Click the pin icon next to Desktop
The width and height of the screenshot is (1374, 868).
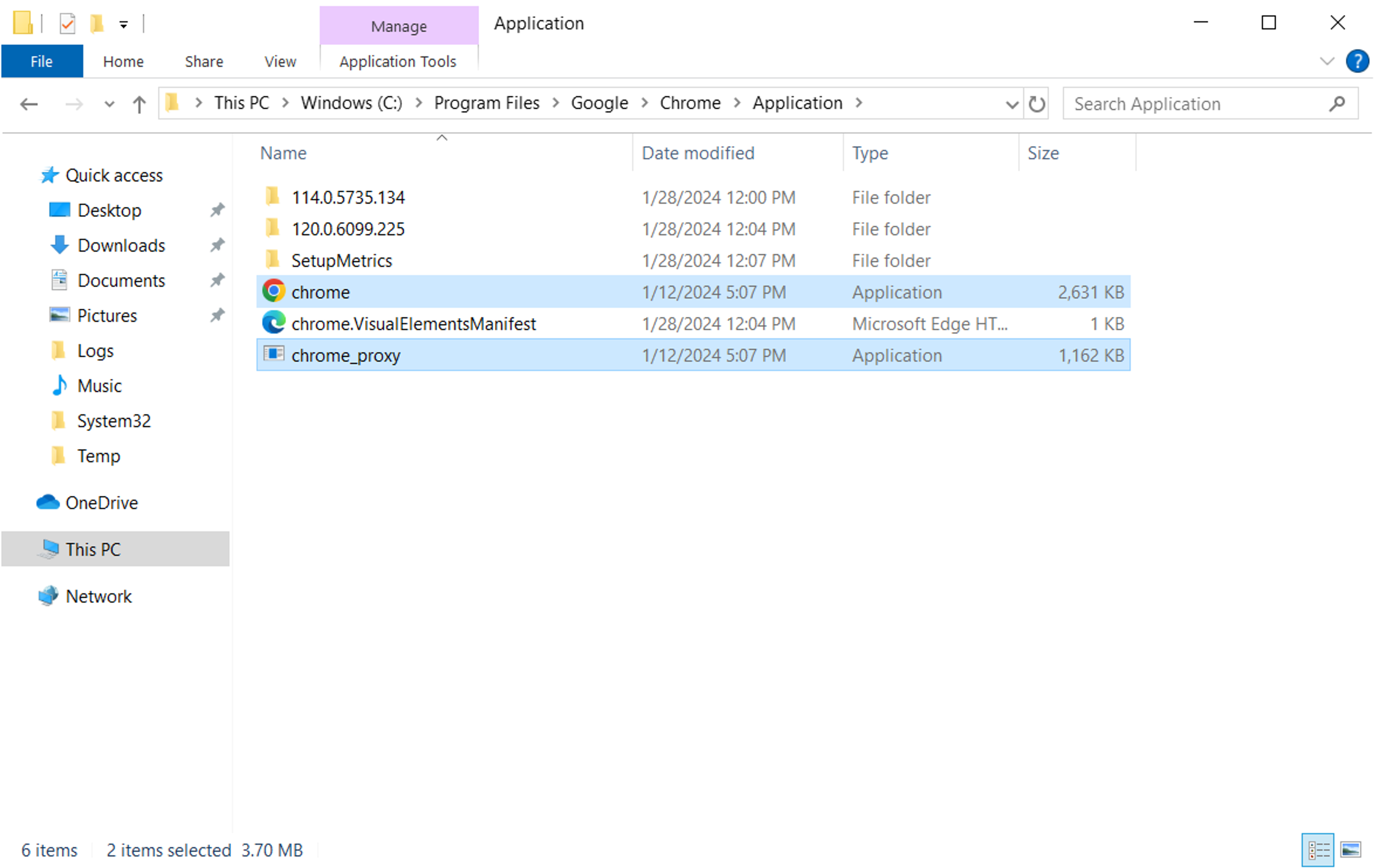[x=217, y=210]
